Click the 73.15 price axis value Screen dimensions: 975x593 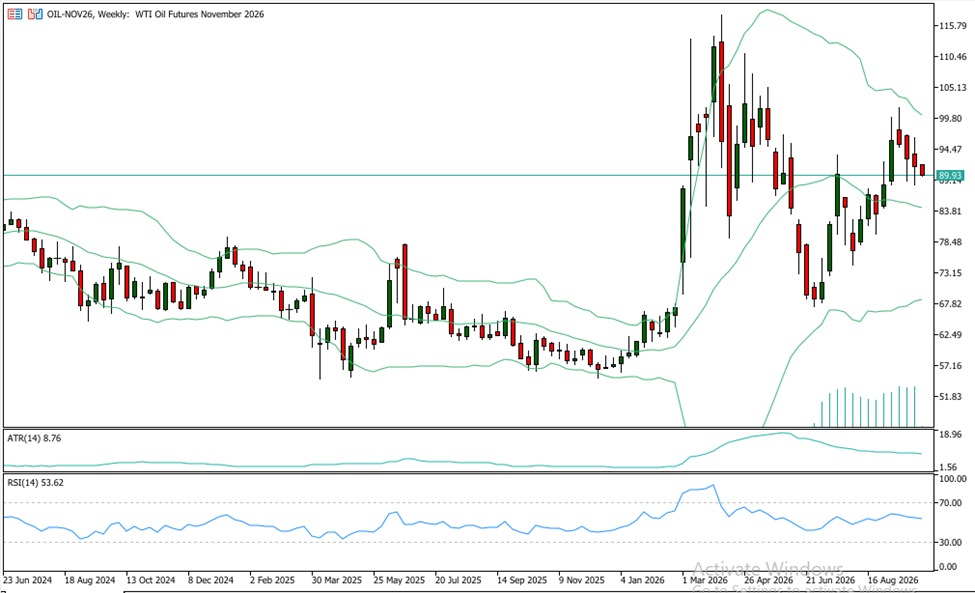(951, 273)
